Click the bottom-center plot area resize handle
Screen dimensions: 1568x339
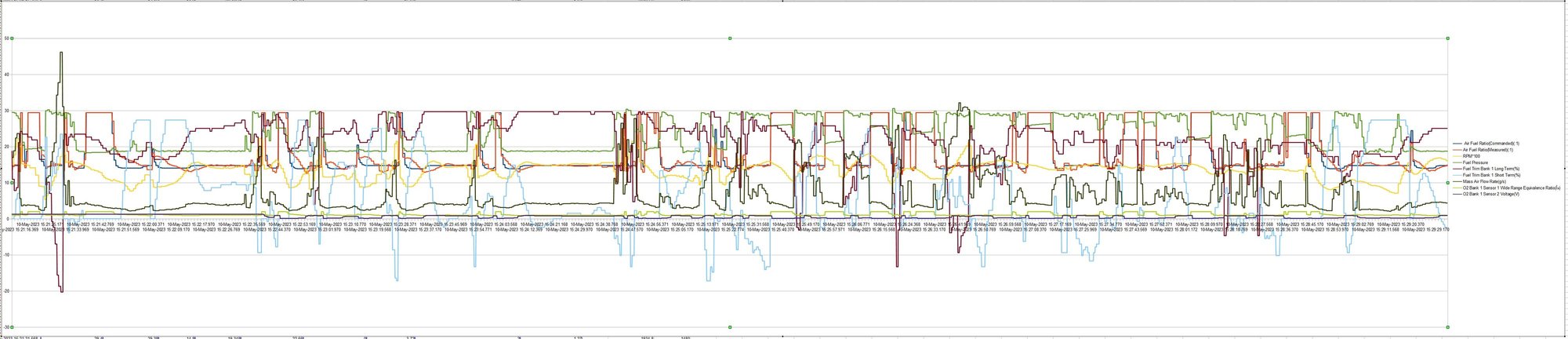tap(730, 326)
